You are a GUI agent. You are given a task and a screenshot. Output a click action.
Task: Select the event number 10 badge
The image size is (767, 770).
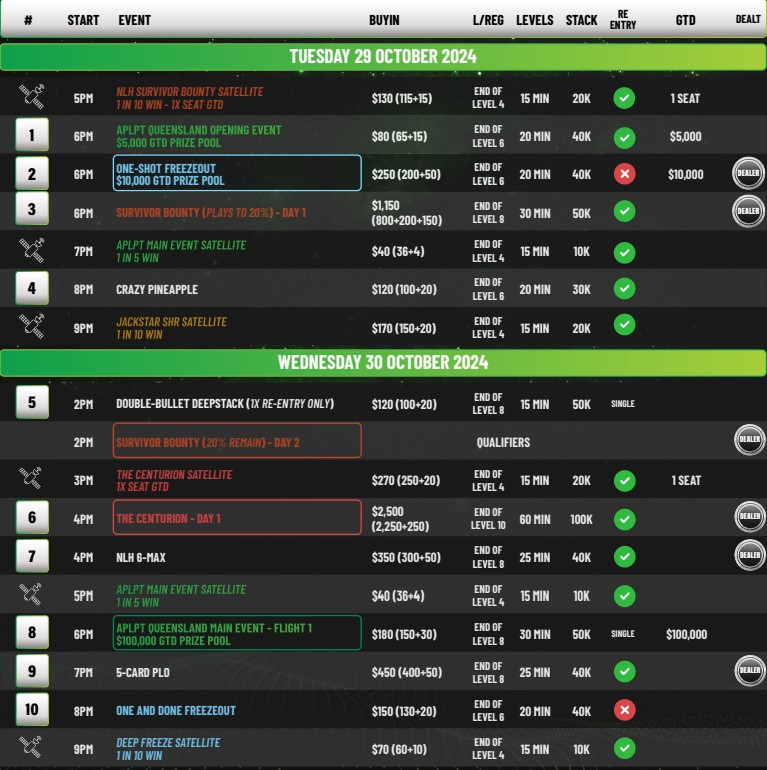[x=32, y=710]
